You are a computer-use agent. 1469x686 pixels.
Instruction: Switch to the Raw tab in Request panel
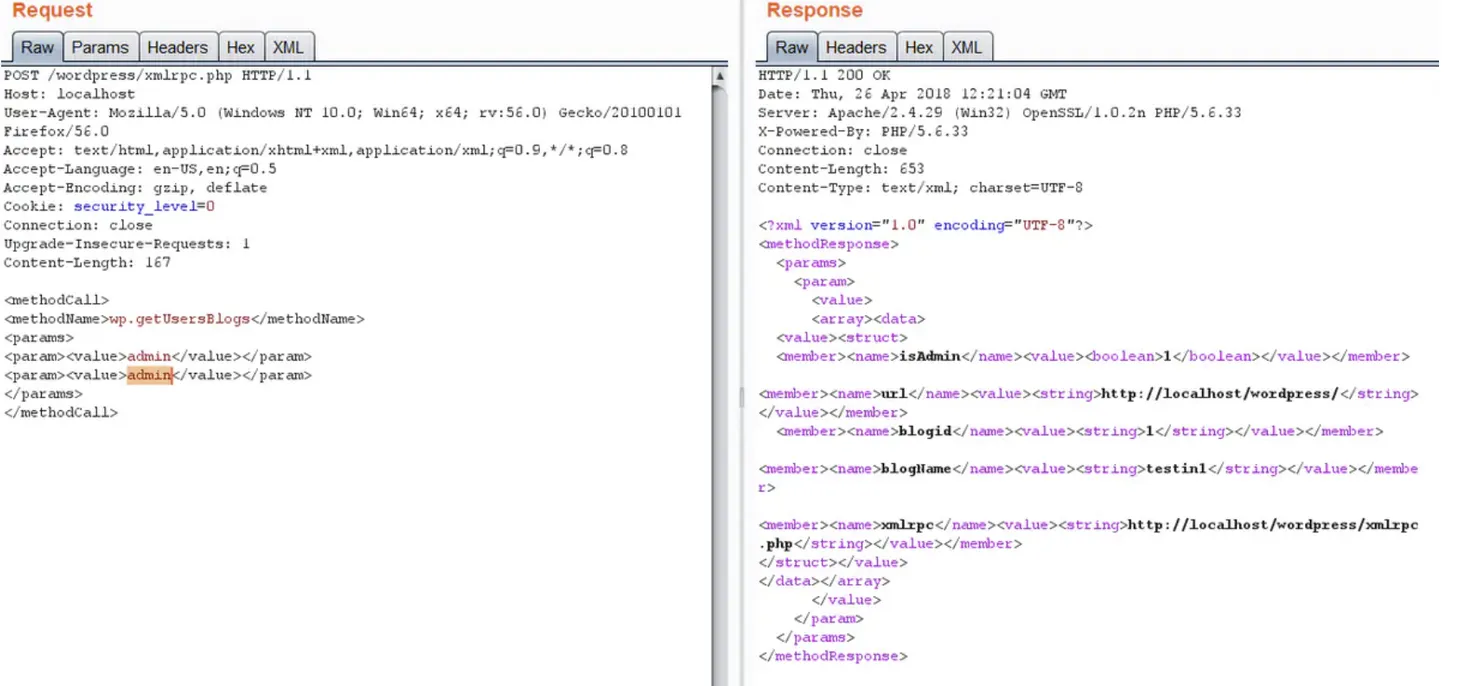pyautogui.click(x=37, y=46)
